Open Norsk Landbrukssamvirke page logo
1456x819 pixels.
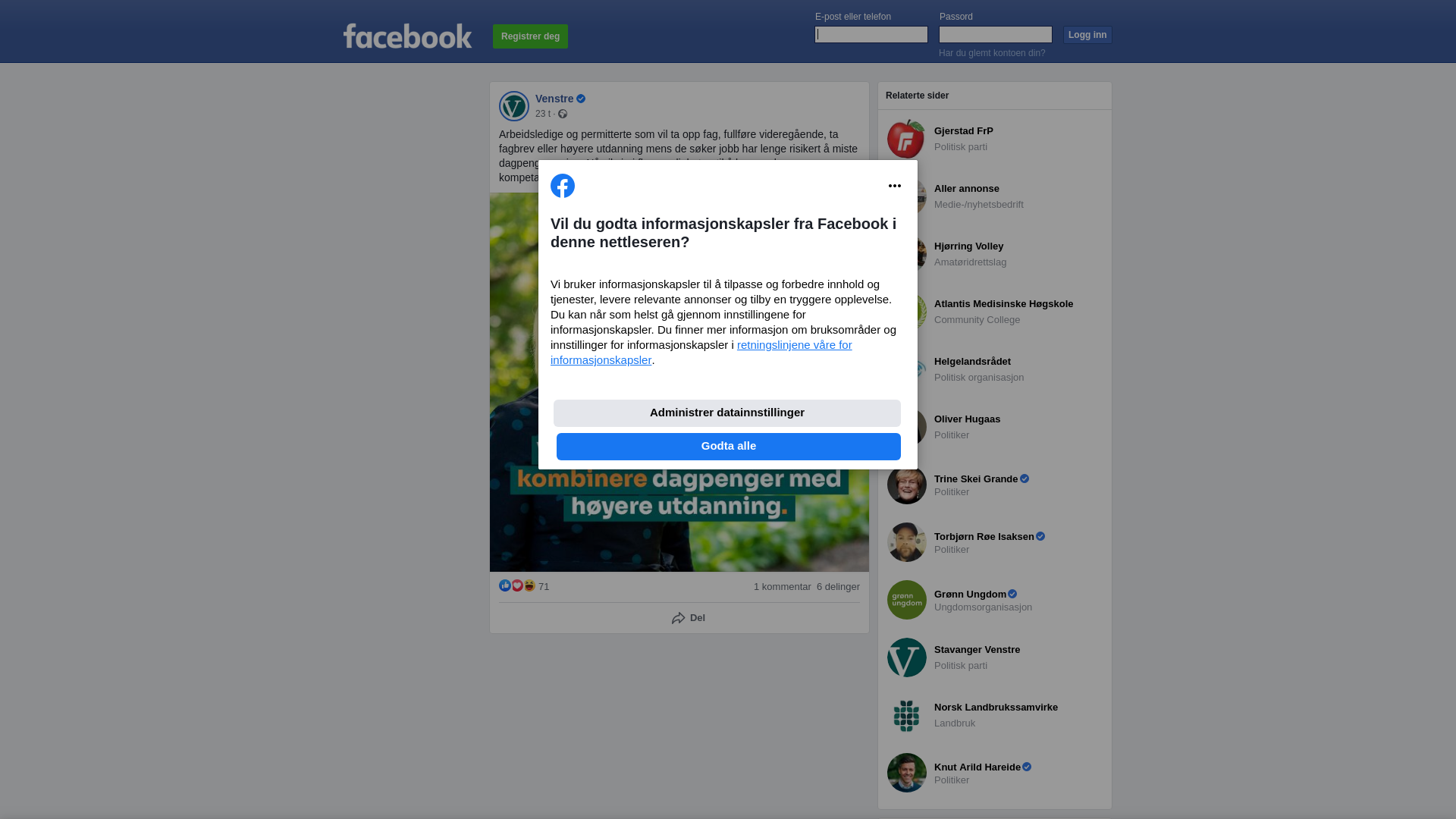(x=907, y=715)
